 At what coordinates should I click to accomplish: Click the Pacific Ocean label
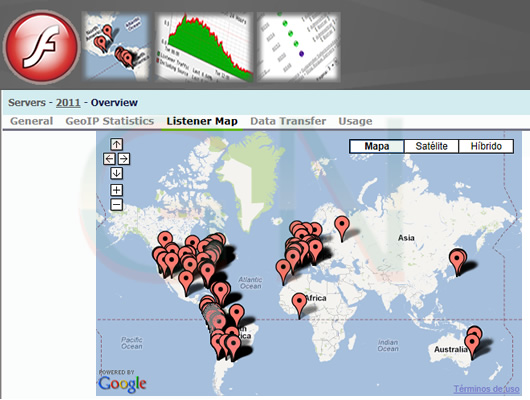[132, 343]
